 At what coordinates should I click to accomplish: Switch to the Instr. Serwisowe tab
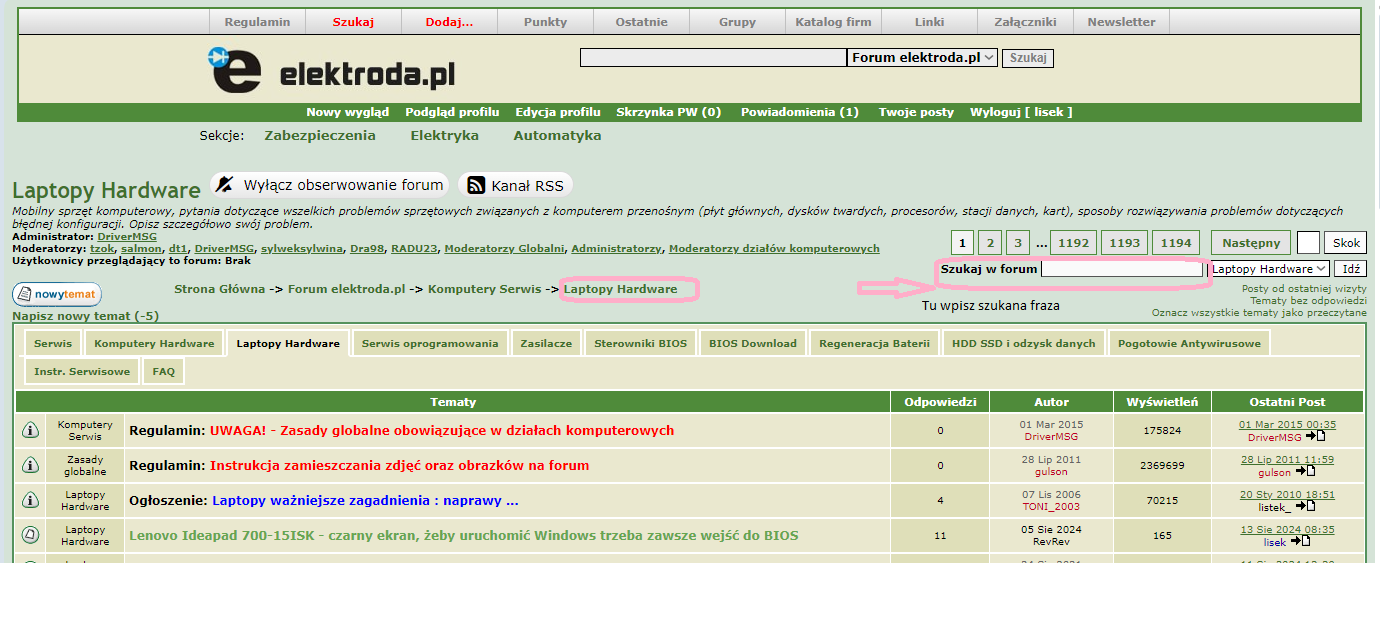coord(81,371)
